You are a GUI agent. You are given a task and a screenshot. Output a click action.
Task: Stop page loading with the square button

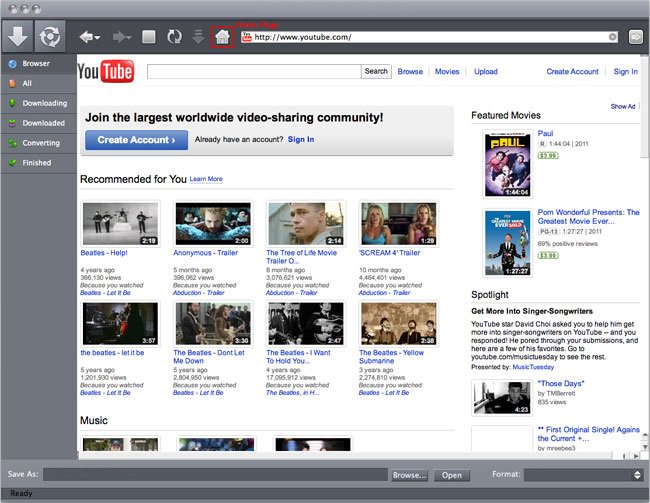tap(149, 37)
